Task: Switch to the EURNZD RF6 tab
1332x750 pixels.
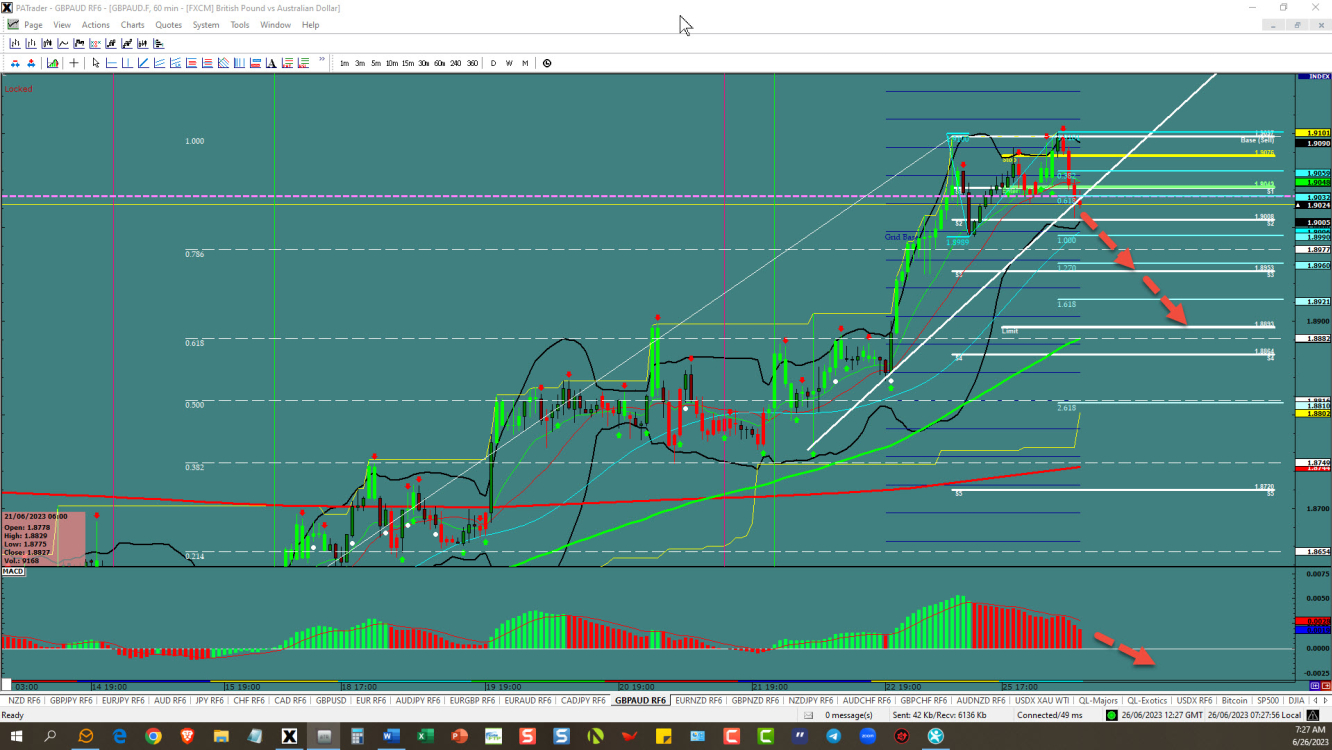Action: 699,701
